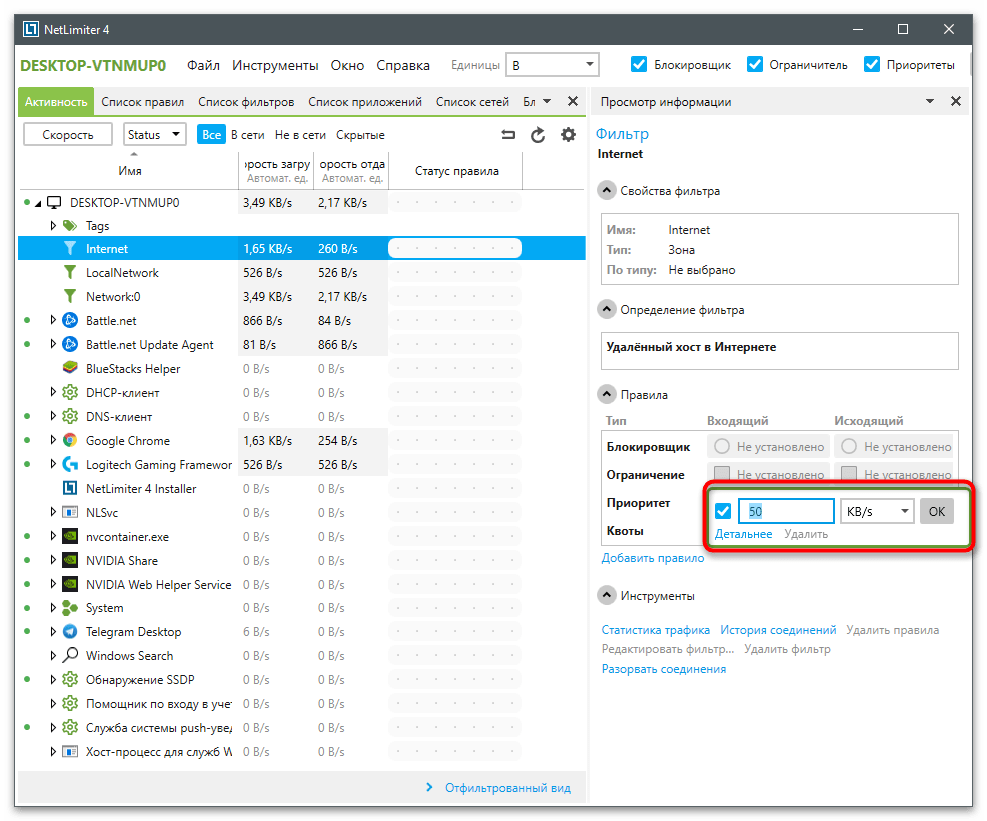
Task: Open the История соединений link
Action: point(778,630)
